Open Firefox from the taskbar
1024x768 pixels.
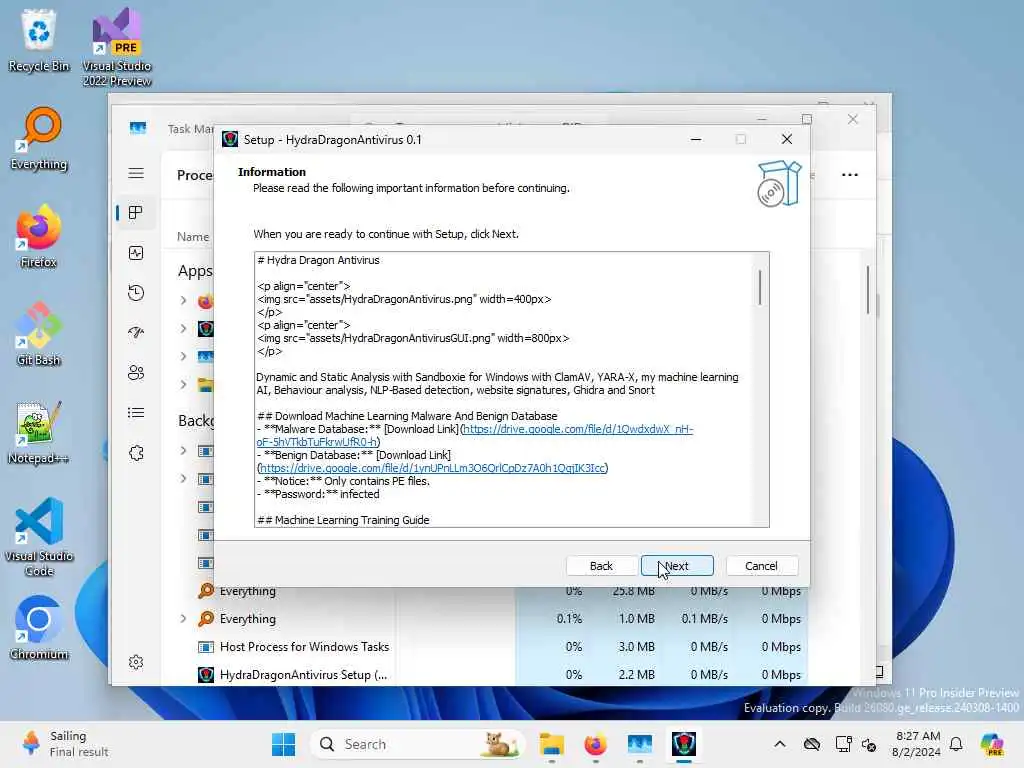click(596, 744)
